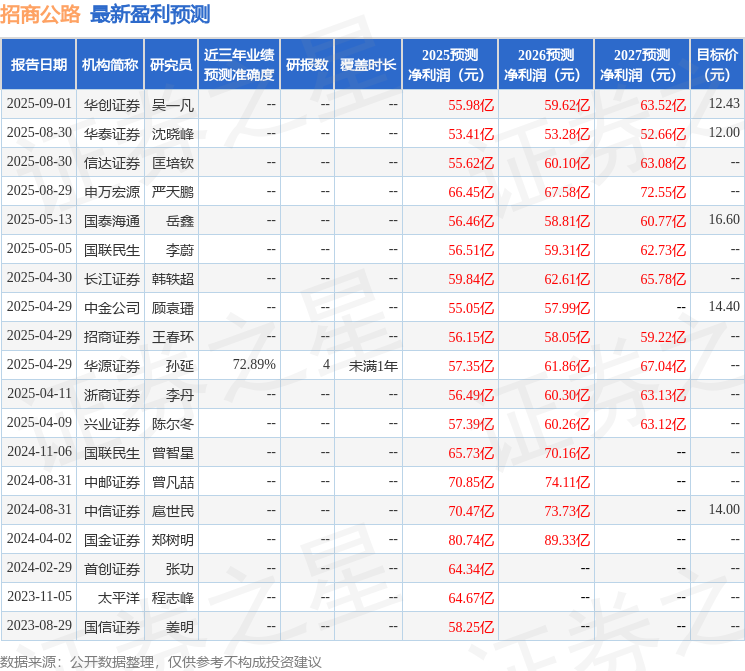Click the 信达证券 institution cell
The height and width of the screenshot is (671, 745).
tap(112, 163)
